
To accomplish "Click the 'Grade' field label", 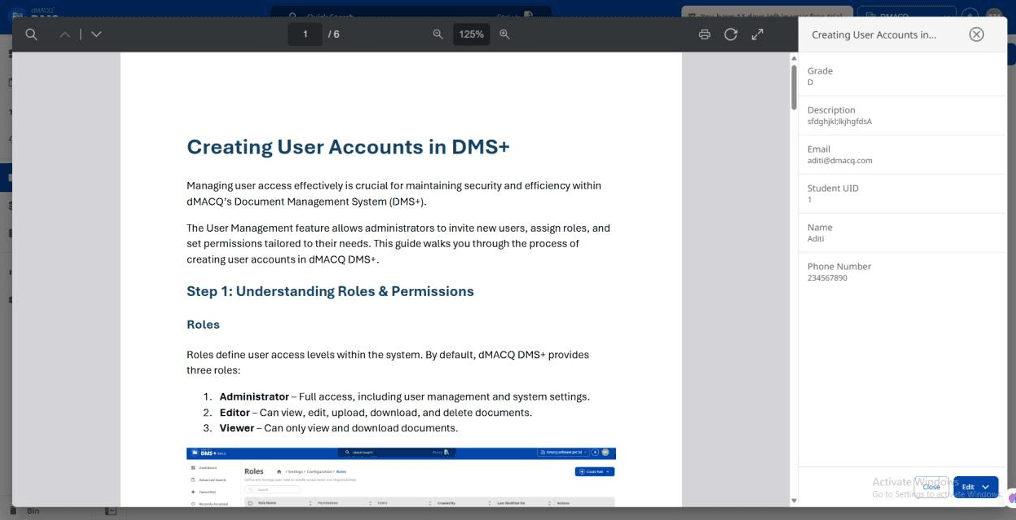I will [820, 71].
